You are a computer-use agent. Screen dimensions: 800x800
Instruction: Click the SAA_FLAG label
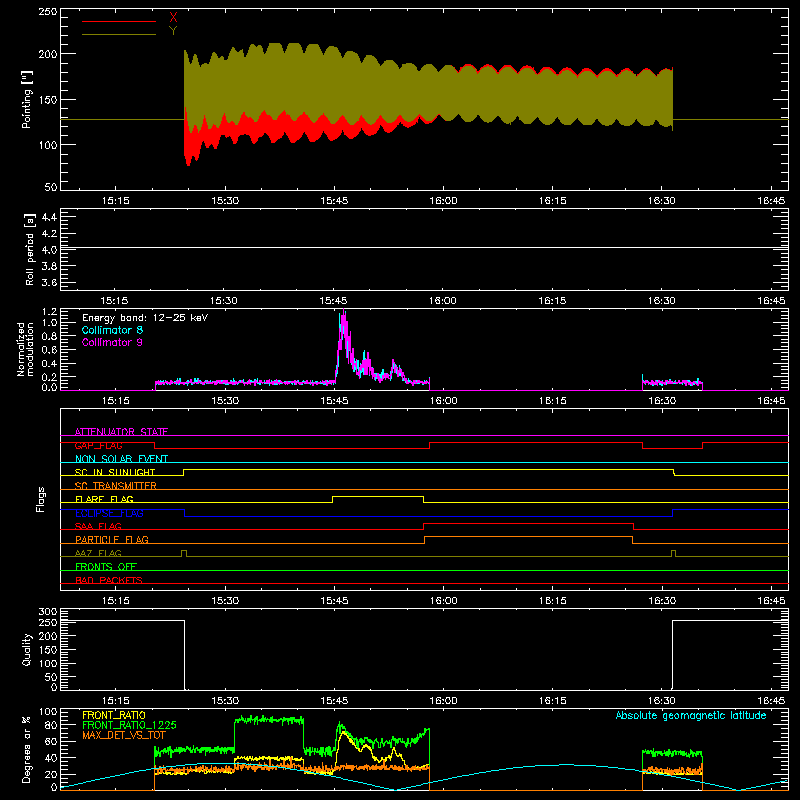[x=98, y=526]
